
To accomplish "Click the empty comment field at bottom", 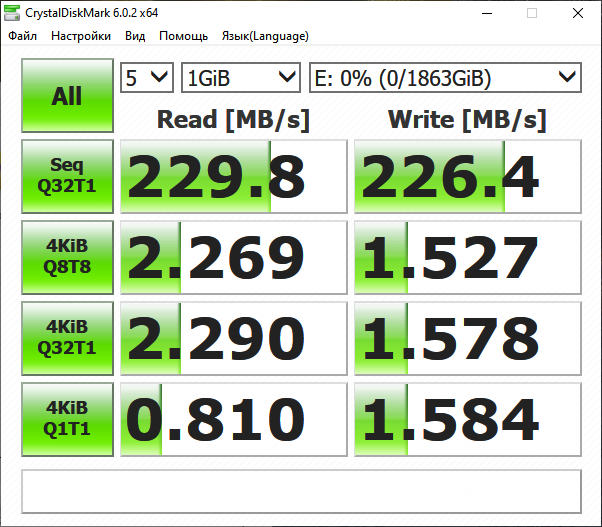I will click(301, 490).
